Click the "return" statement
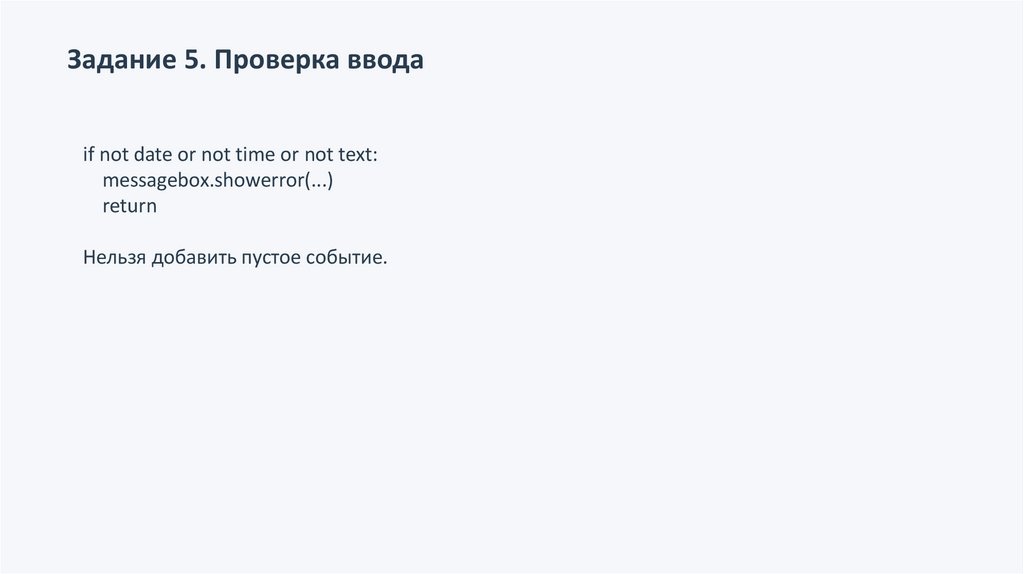Screen dimensions: 1024x574 (x=129, y=207)
